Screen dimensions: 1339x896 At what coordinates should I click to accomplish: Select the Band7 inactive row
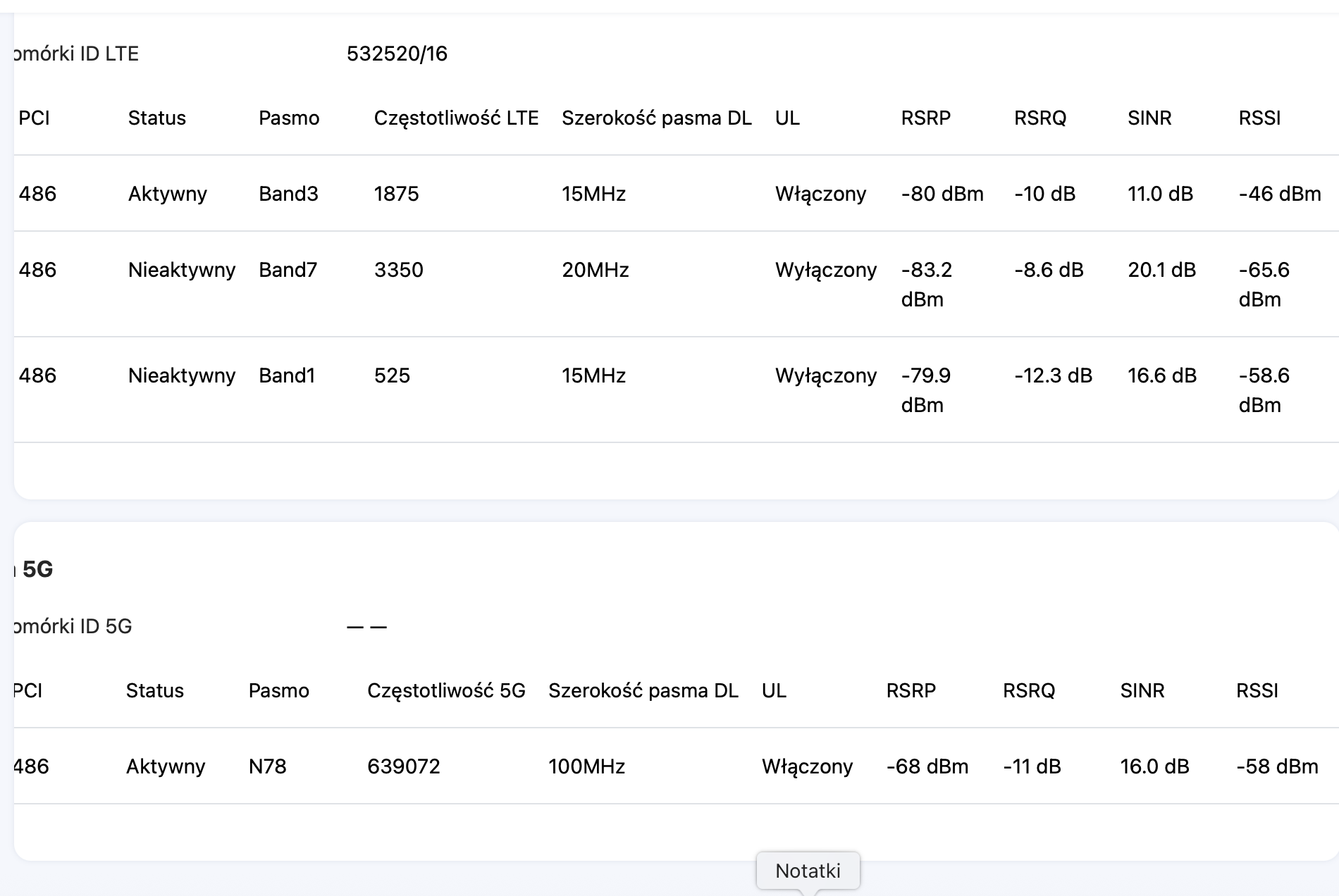click(x=677, y=284)
